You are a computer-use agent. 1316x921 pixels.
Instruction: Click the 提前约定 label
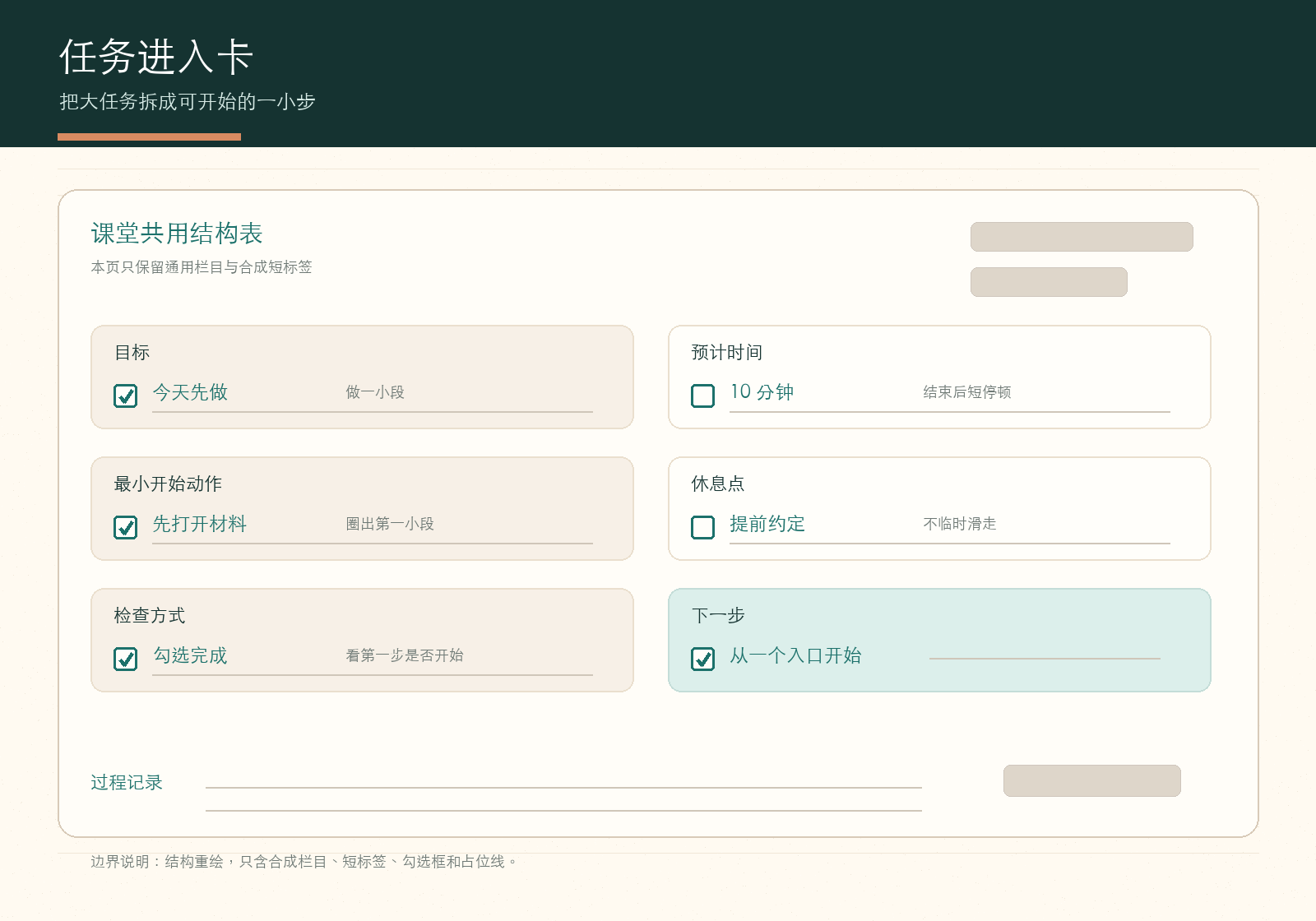[767, 524]
